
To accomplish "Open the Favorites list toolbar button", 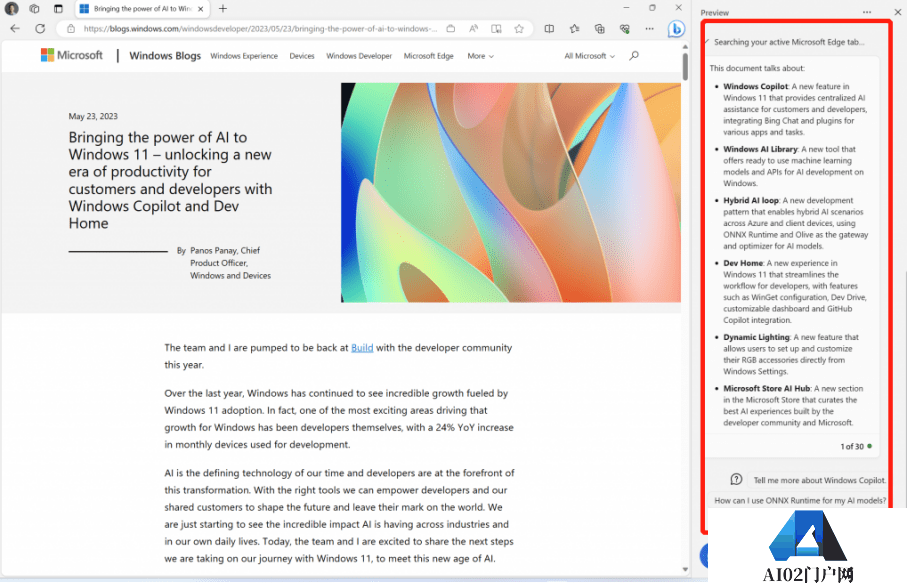I will (x=574, y=28).
